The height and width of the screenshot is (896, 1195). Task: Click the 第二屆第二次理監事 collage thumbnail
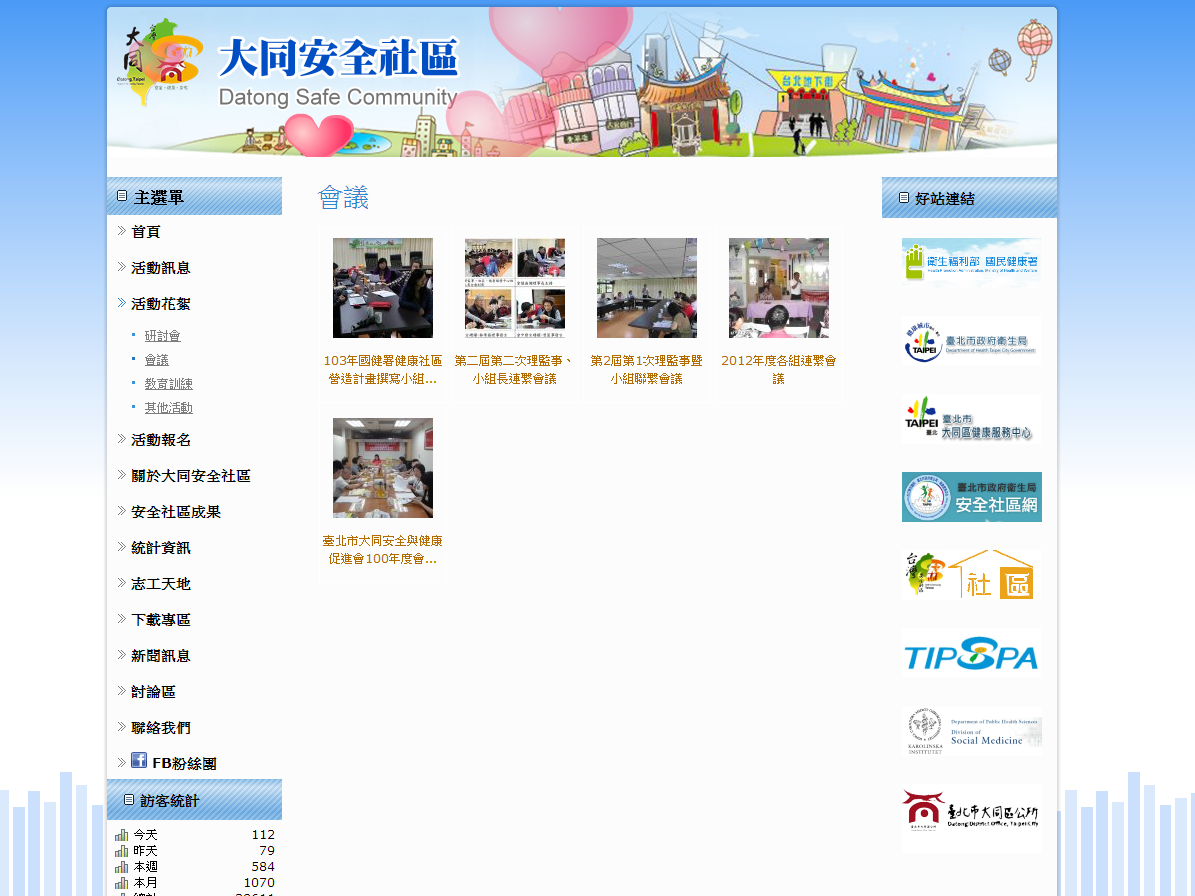click(x=515, y=288)
